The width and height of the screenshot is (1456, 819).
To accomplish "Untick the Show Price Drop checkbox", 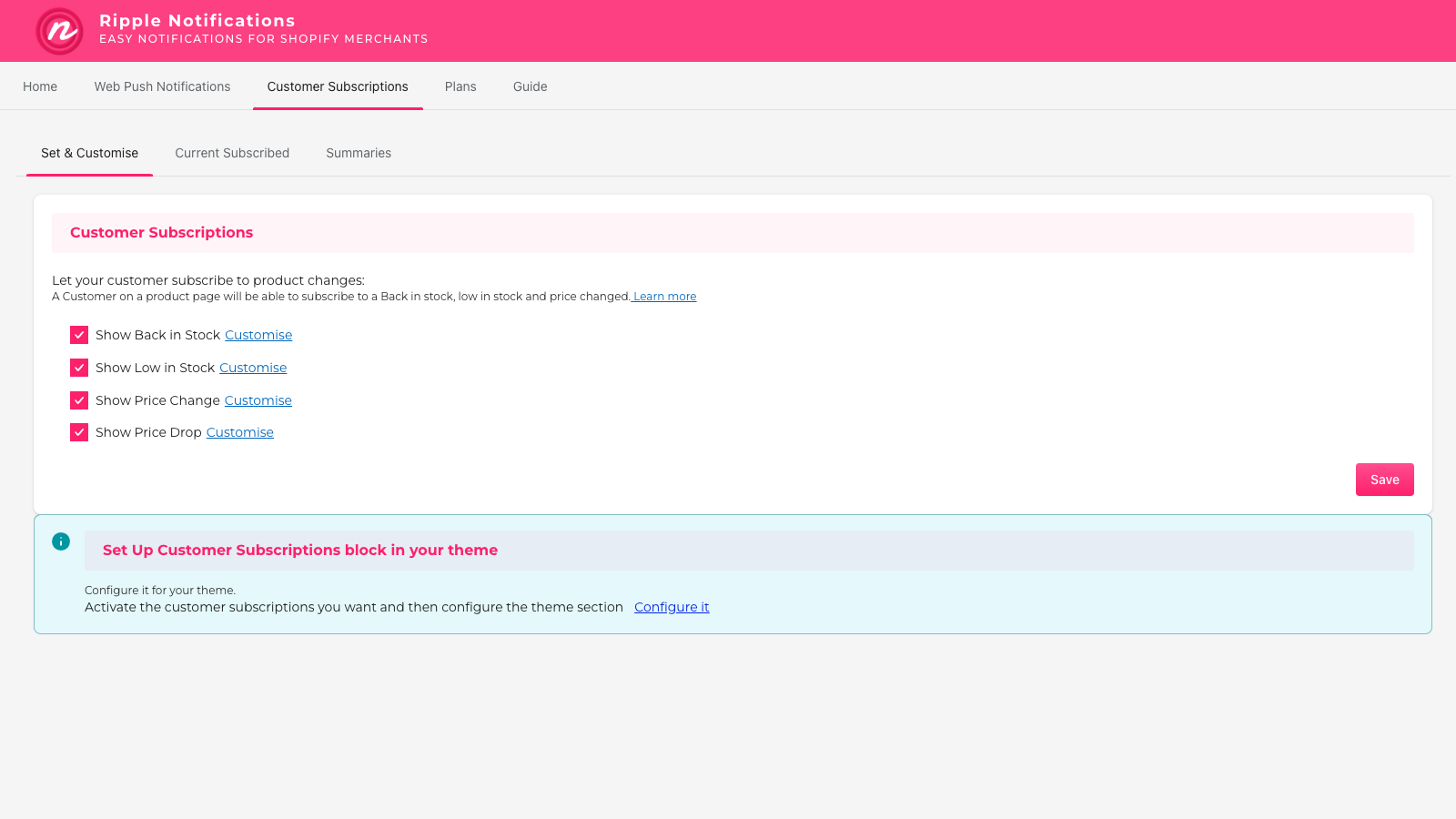I will 79,432.
